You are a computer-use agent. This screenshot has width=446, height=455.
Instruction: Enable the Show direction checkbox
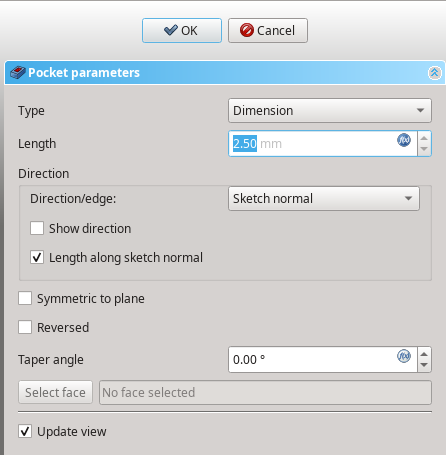click(x=37, y=228)
